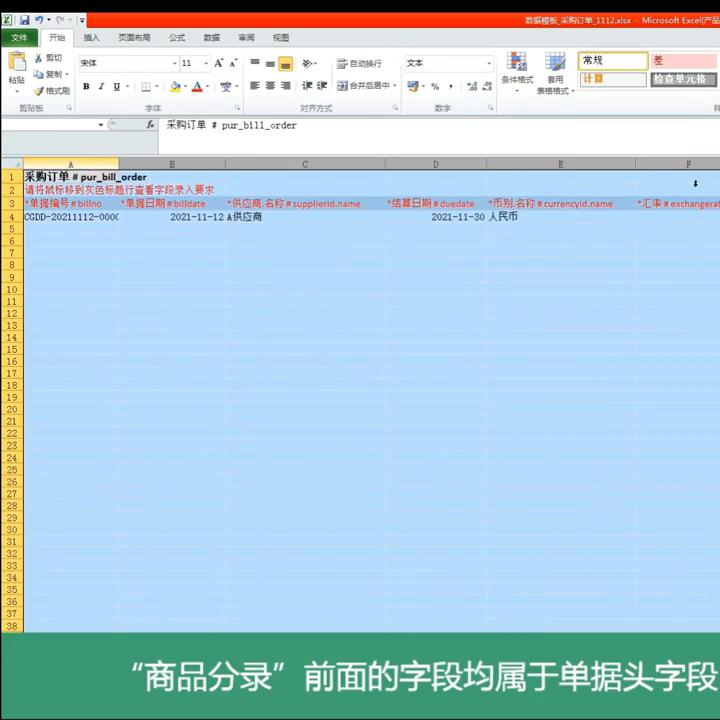The image size is (720, 720).
Task: Toggle center text horizontally
Action: point(270,85)
